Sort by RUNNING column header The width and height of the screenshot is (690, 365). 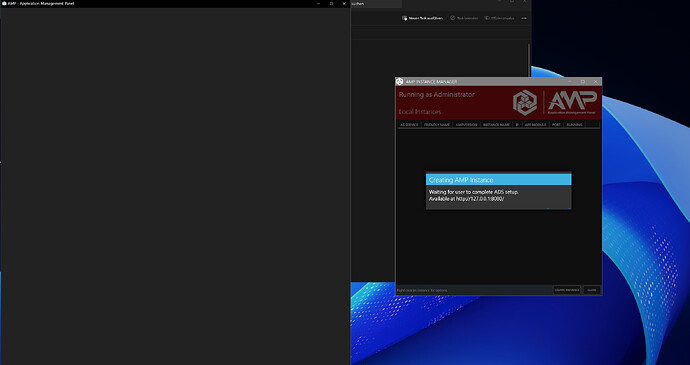point(574,125)
